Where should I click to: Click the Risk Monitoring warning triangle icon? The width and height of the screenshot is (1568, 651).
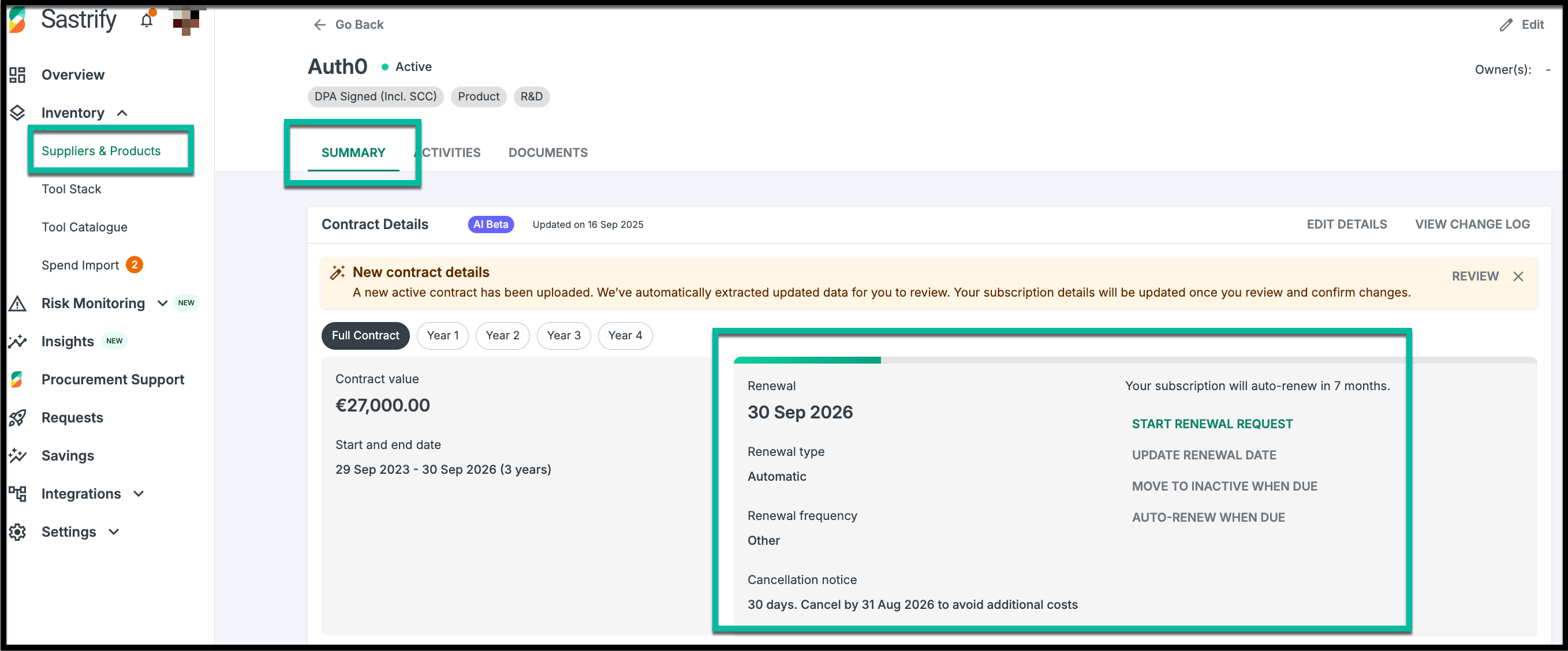pos(18,304)
